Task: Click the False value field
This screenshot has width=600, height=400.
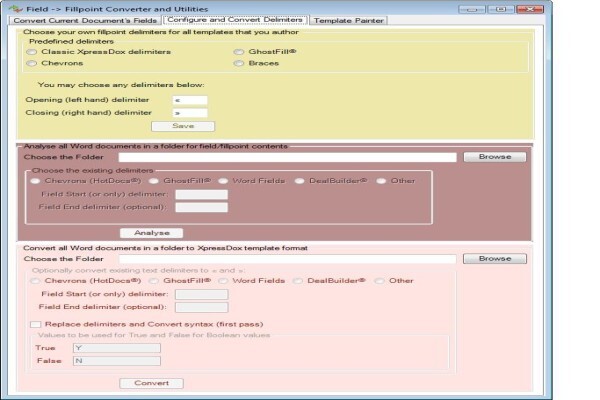Action: tap(117, 361)
